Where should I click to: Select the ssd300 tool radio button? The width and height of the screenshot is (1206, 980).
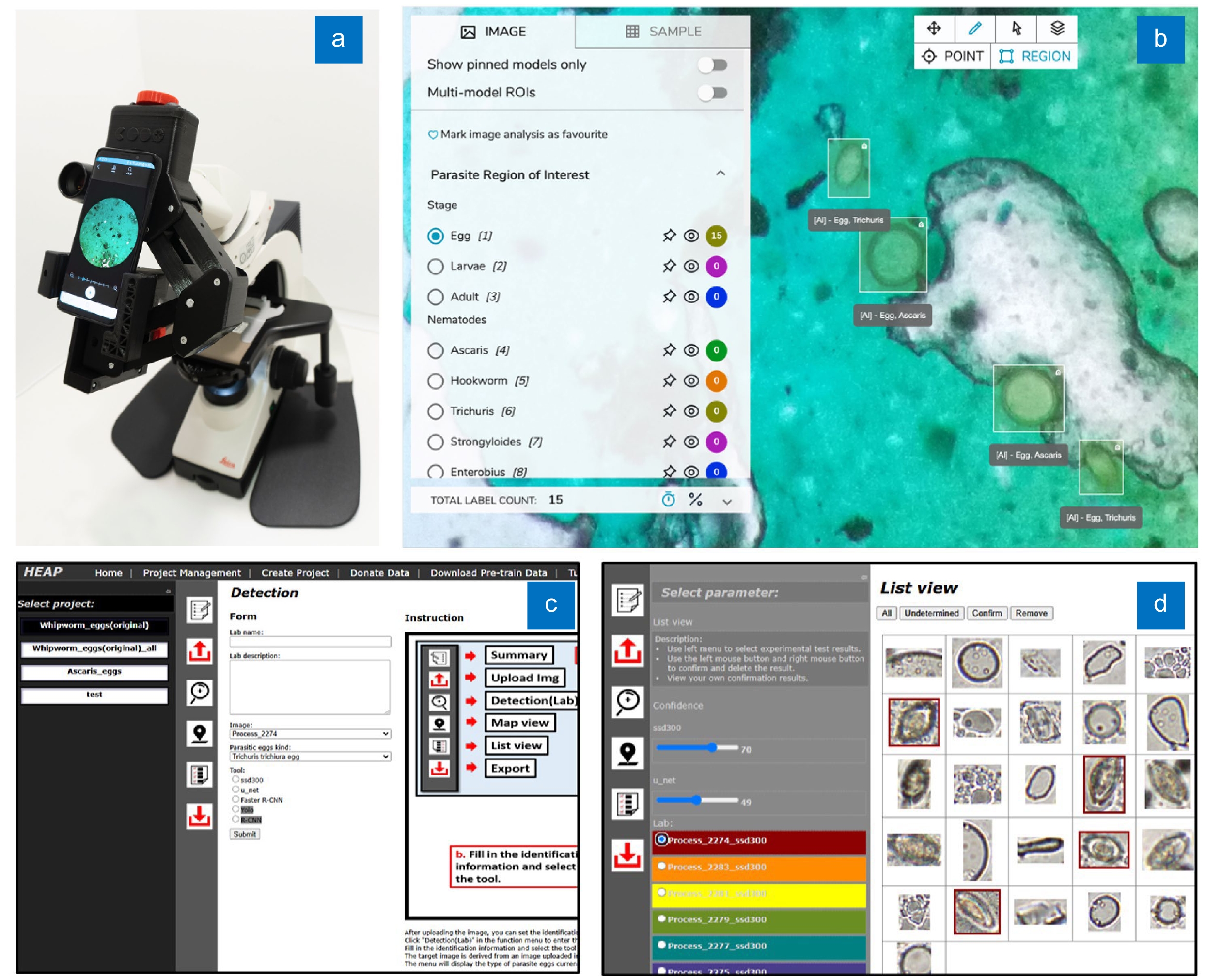tap(235, 780)
